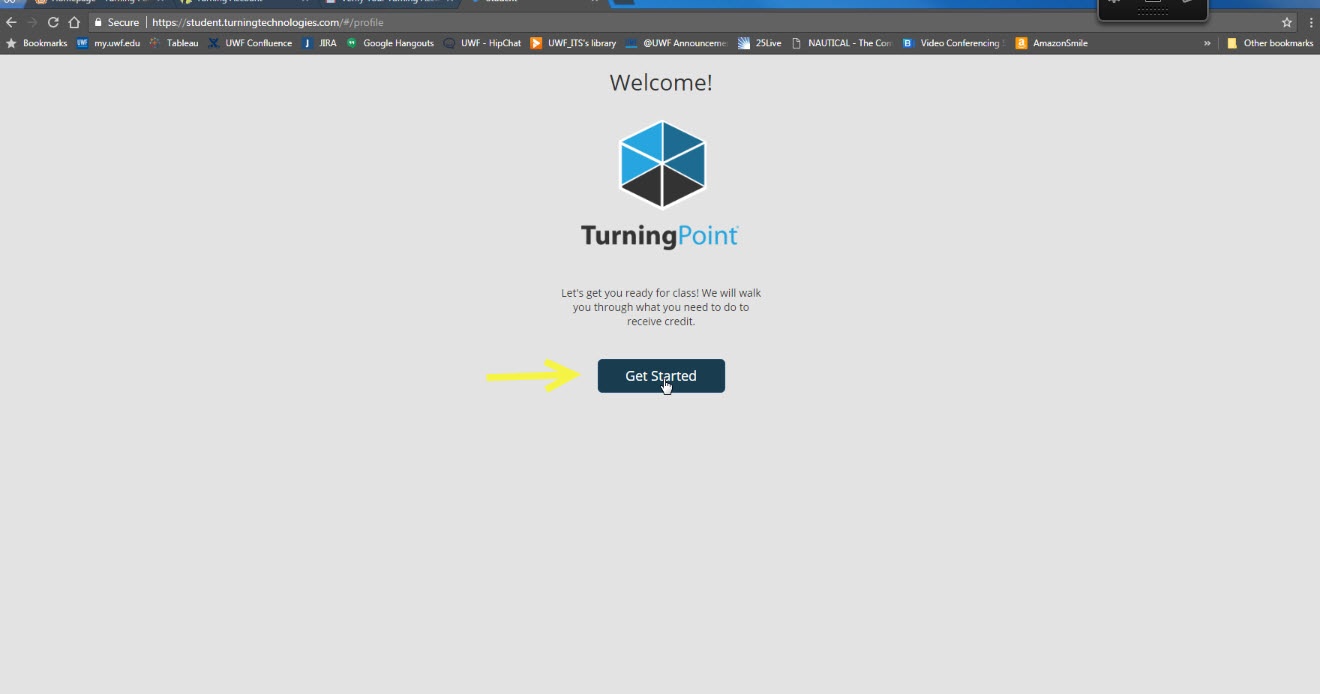1320x694 pixels.
Task: Open the browser home page
Action: 74,22
